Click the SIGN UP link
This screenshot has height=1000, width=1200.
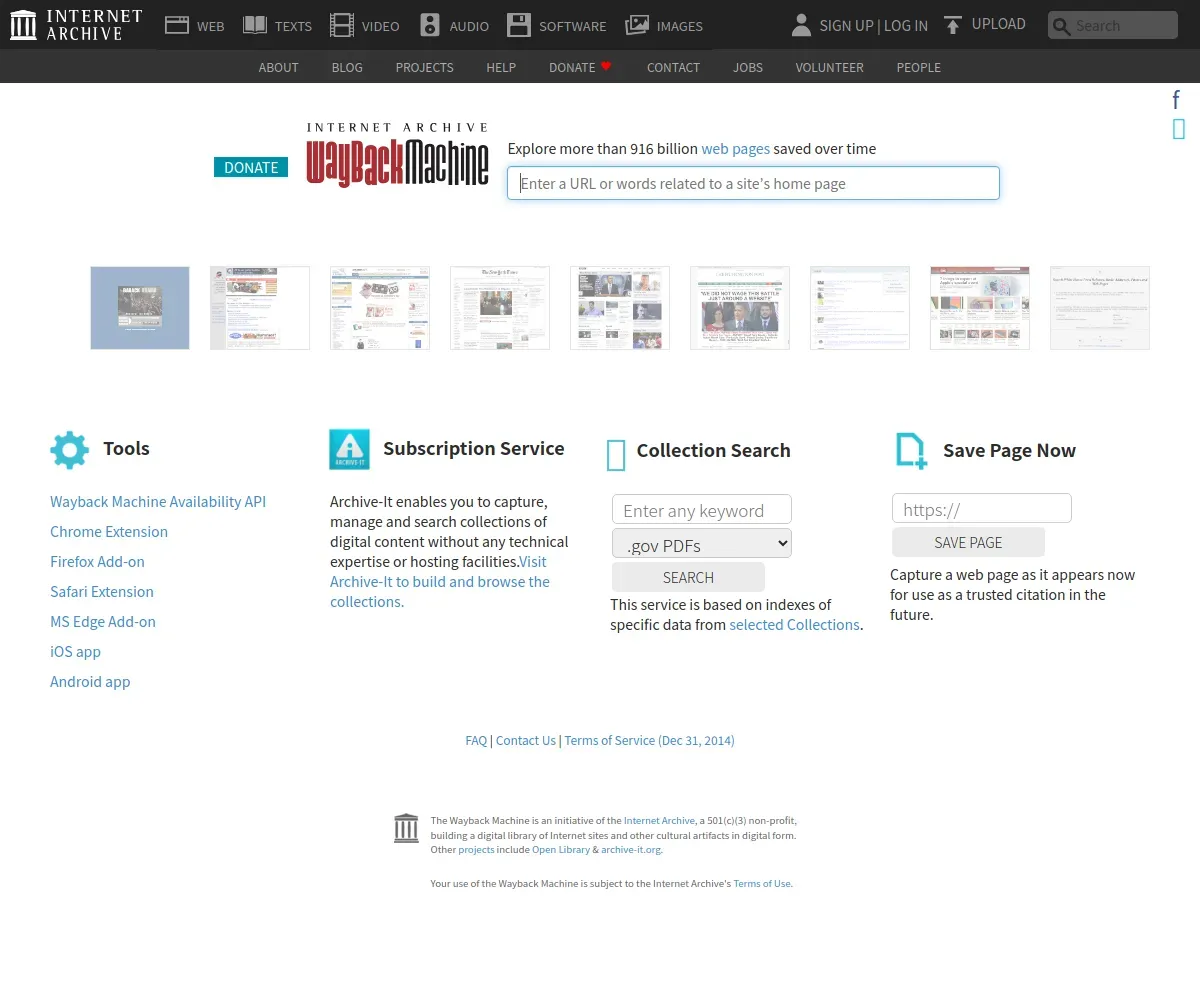click(x=846, y=26)
